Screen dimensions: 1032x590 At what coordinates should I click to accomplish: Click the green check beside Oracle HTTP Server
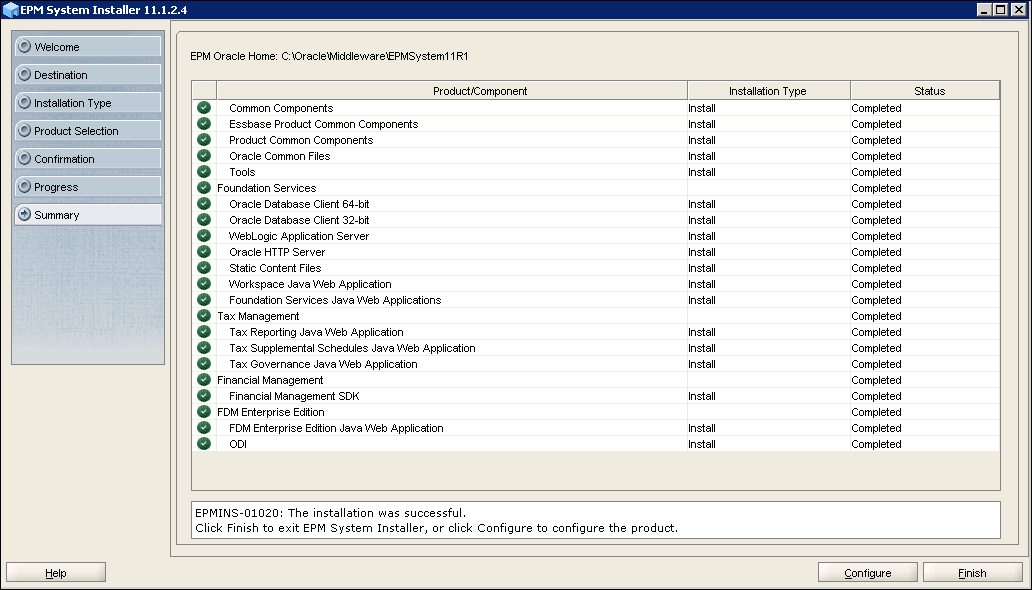point(204,252)
